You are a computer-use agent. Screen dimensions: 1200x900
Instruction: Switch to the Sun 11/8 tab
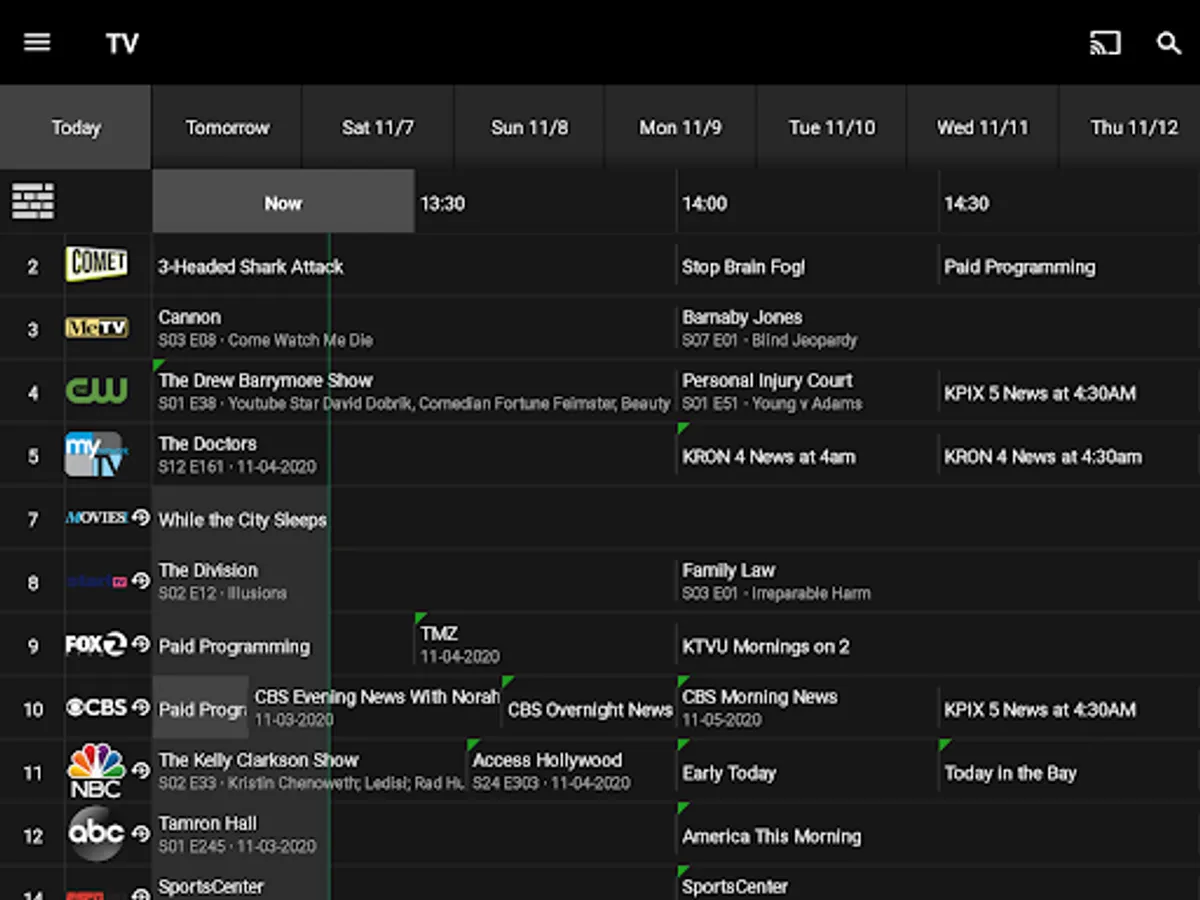click(529, 127)
